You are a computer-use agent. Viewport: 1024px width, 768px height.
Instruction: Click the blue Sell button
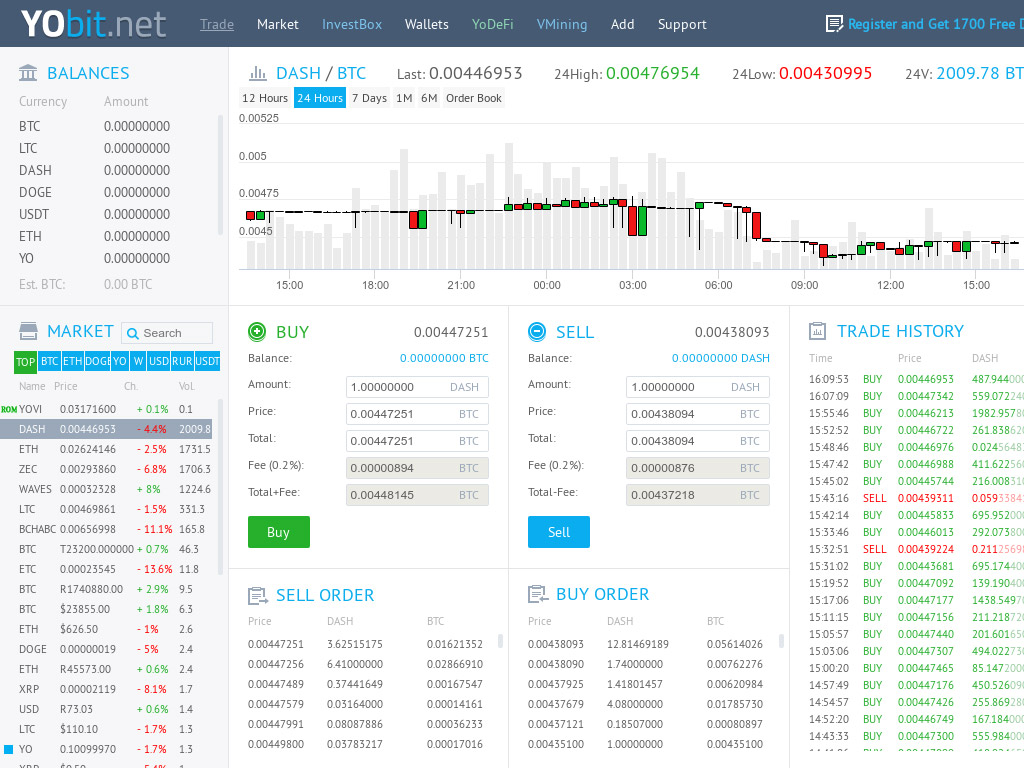click(x=559, y=532)
